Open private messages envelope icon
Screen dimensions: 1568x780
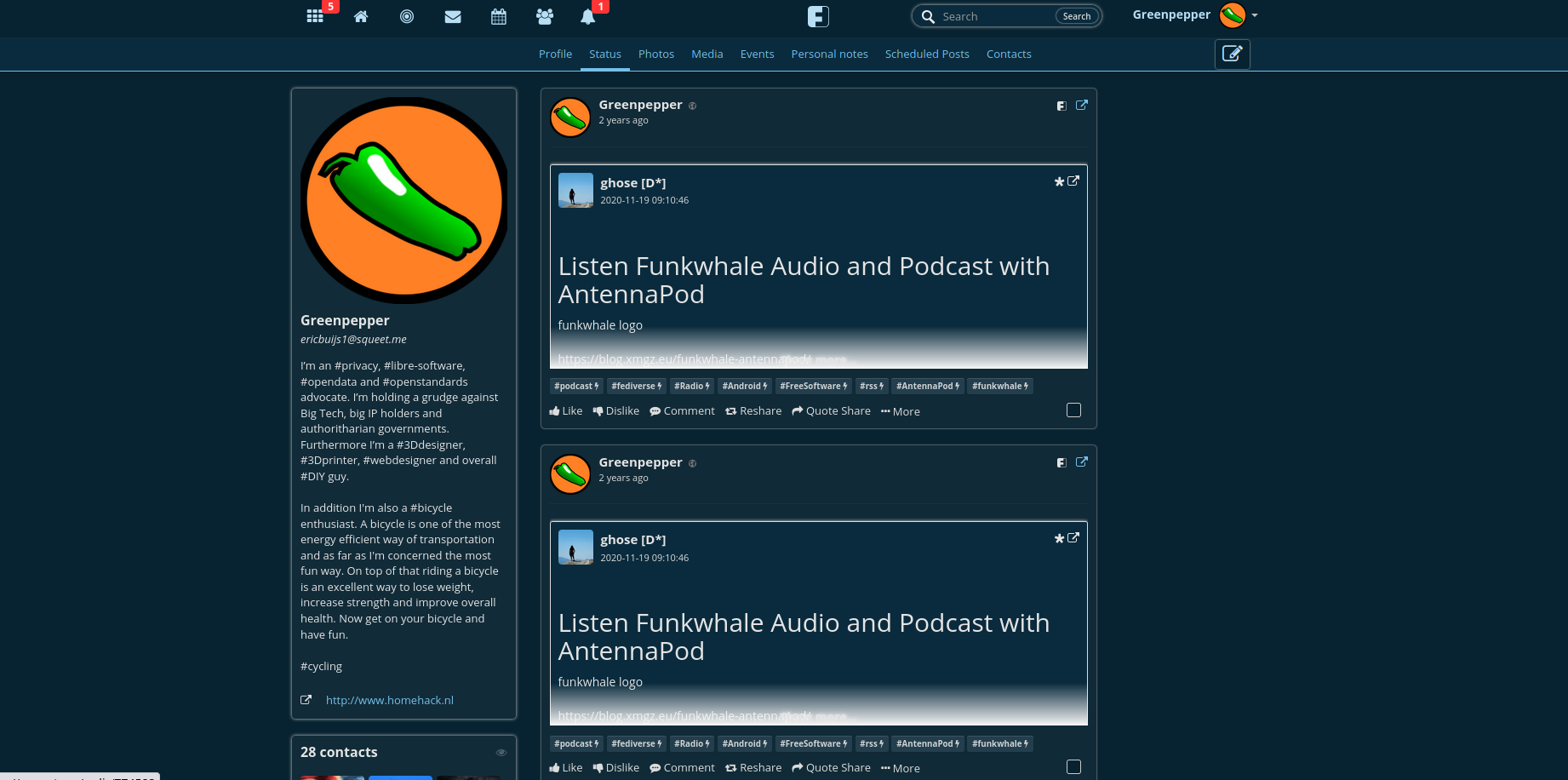click(453, 16)
